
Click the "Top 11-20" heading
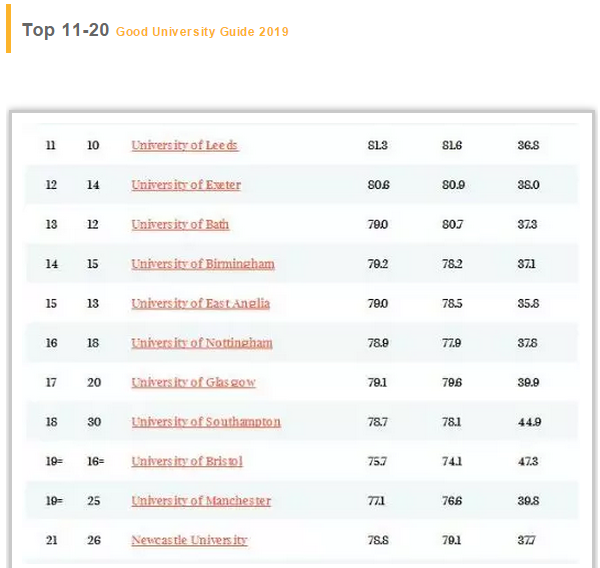(x=65, y=30)
